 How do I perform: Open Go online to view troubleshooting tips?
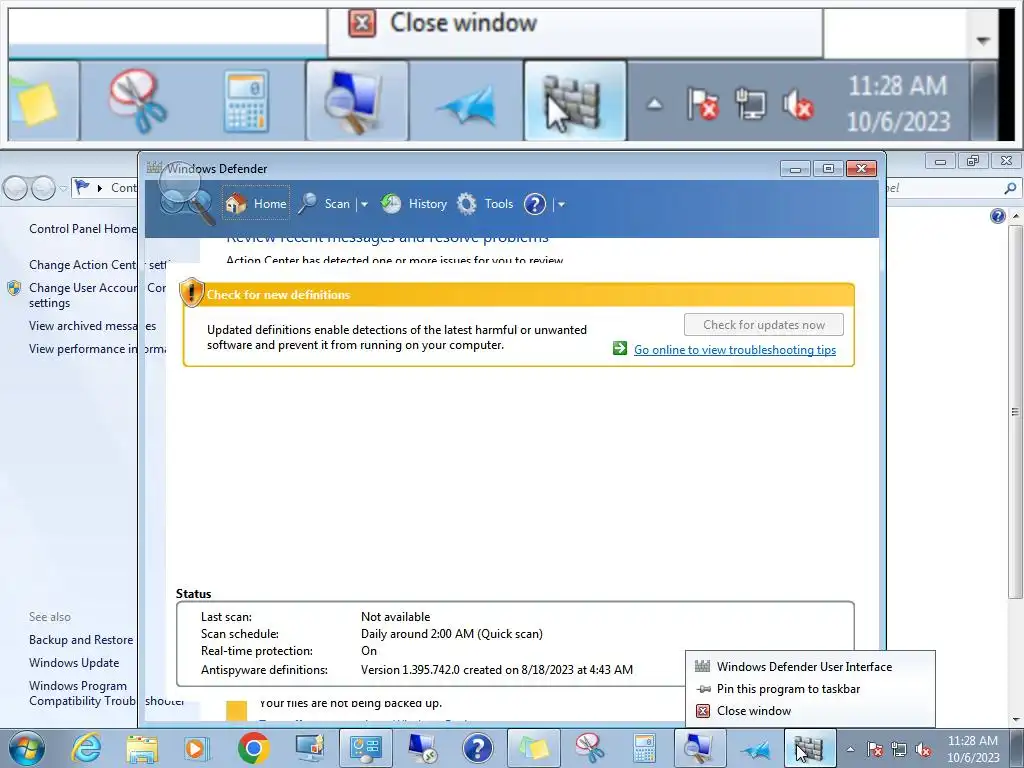[735, 350]
